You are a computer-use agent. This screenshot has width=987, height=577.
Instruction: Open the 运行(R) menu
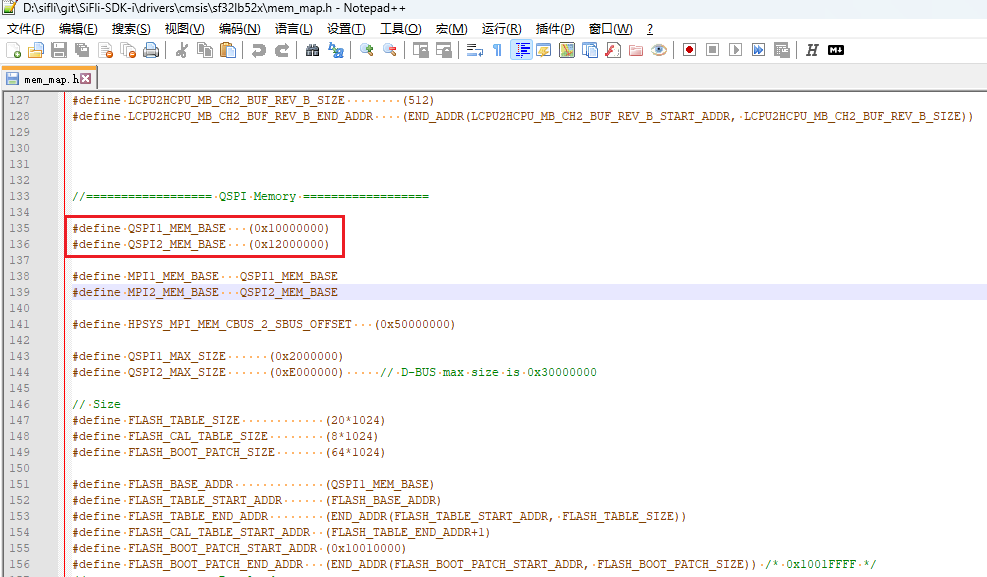pos(502,29)
